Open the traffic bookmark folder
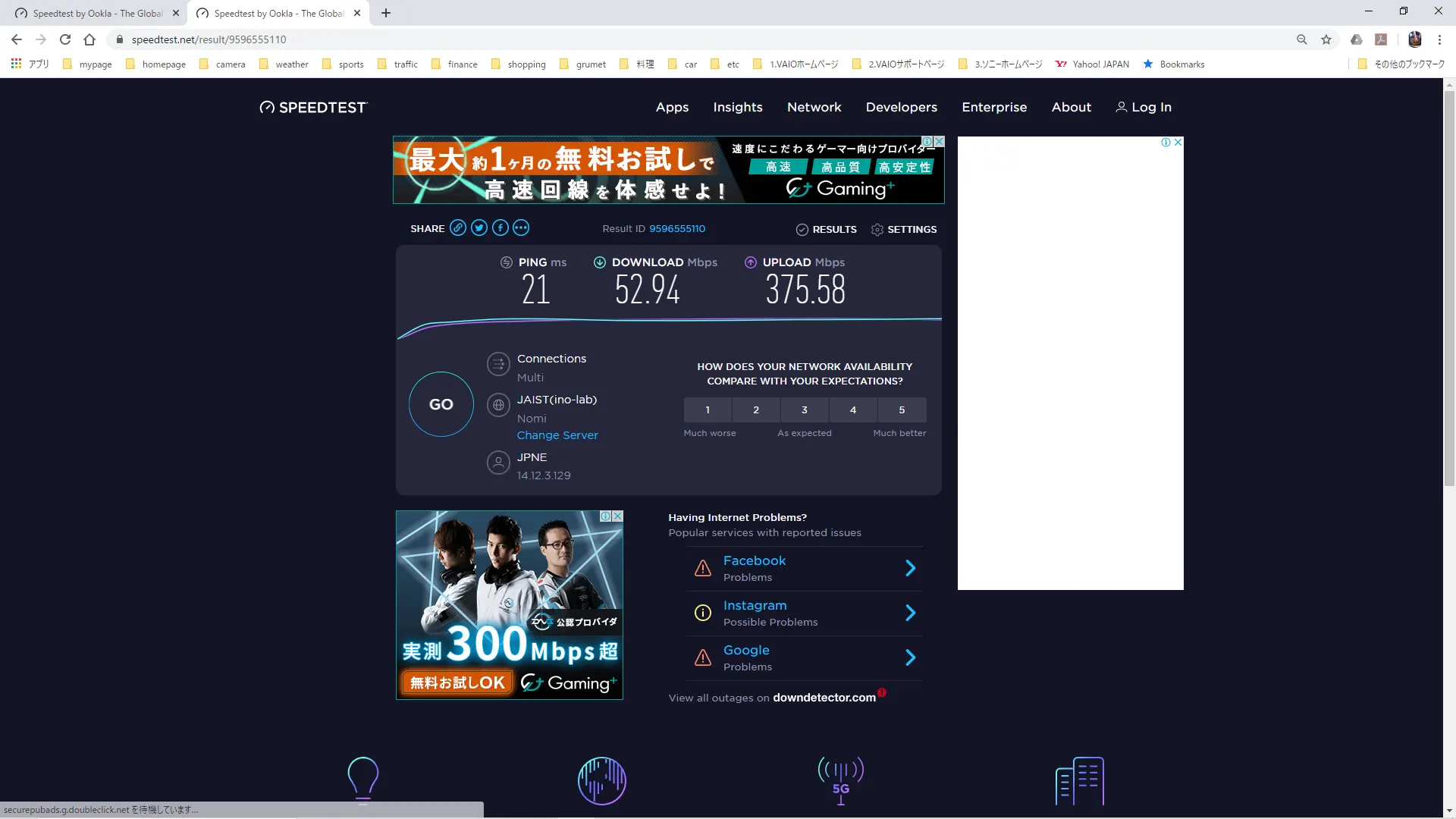This screenshot has height=819, width=1456. click(398, 64)
